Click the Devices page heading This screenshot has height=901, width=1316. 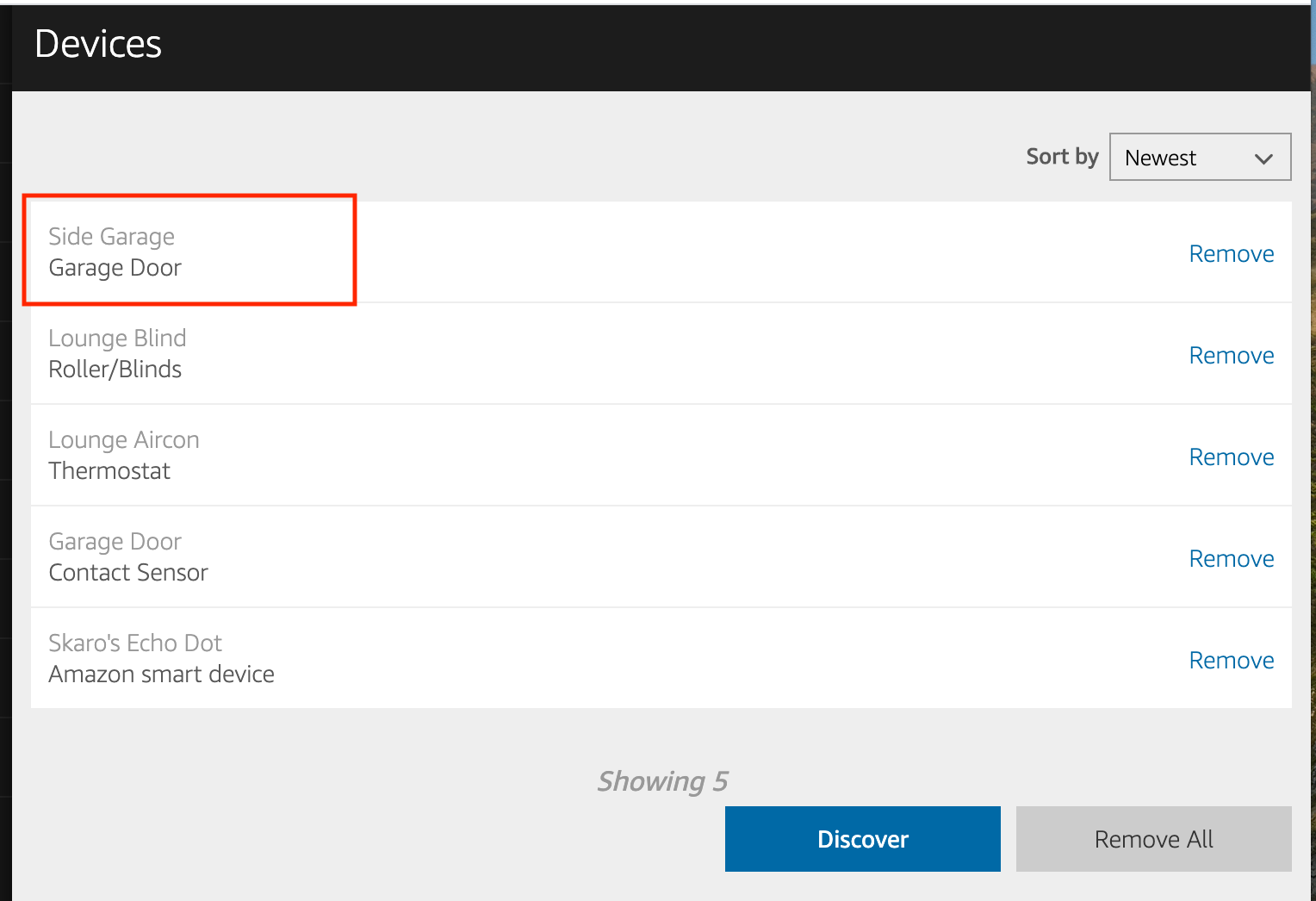point(98,44)
